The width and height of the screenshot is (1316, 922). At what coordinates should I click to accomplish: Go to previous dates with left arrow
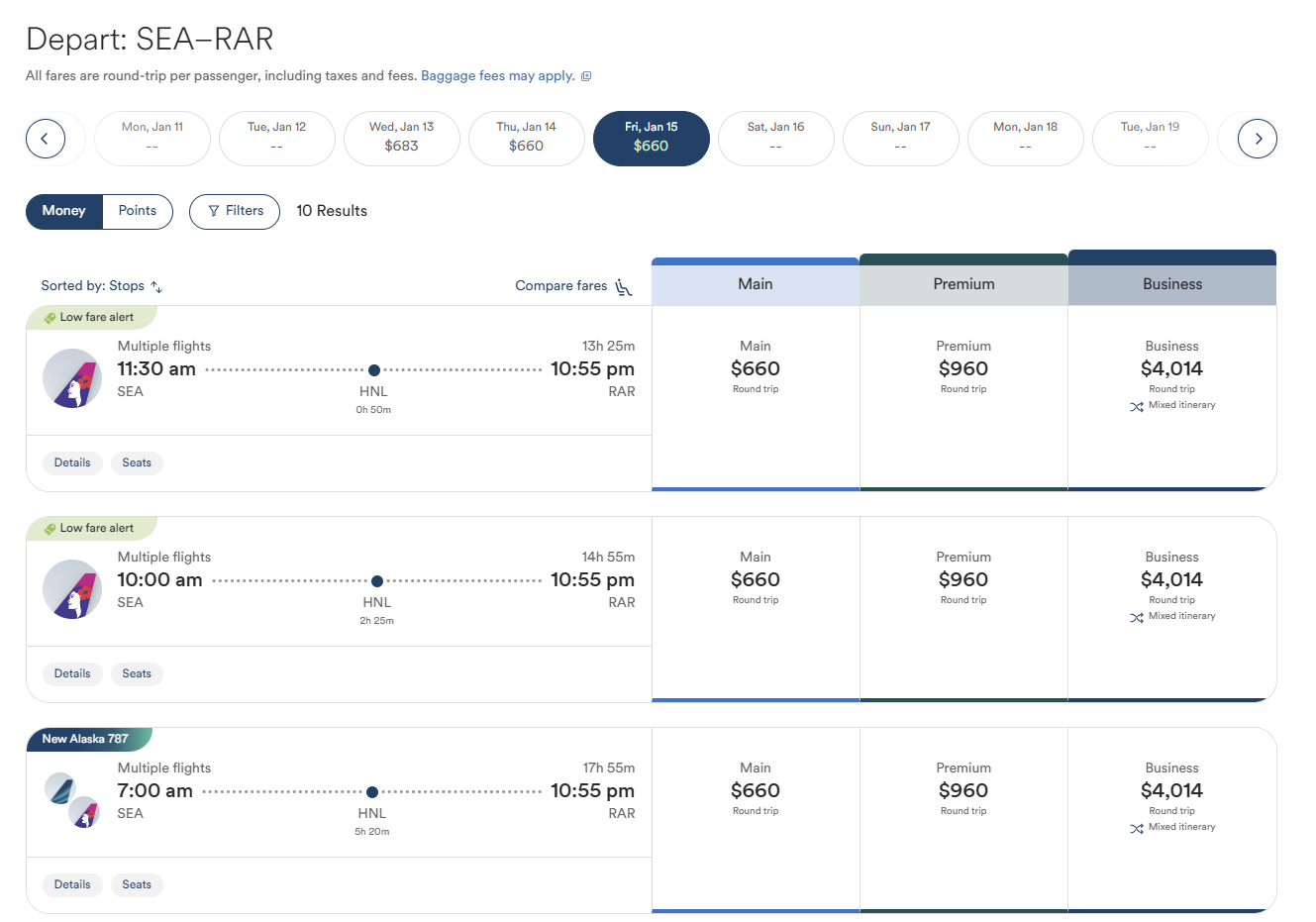[x=46, y=139]
